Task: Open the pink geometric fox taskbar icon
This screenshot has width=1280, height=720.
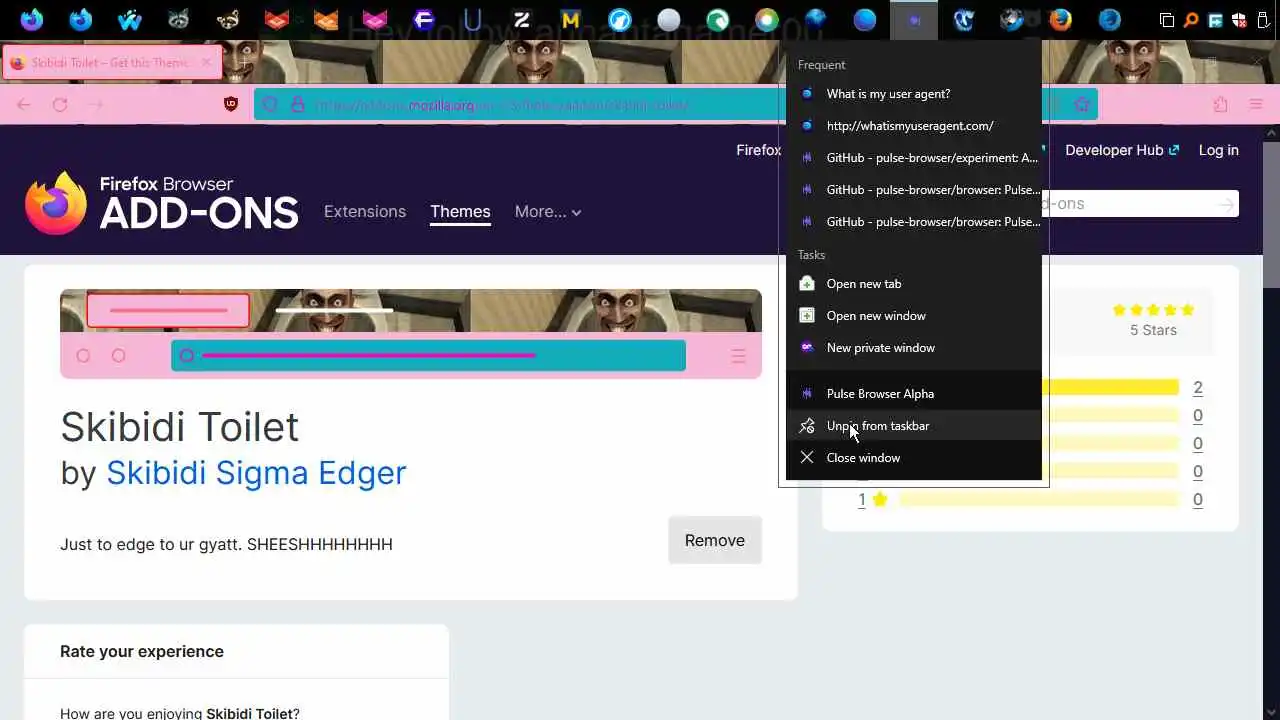Action: [375, 19]
